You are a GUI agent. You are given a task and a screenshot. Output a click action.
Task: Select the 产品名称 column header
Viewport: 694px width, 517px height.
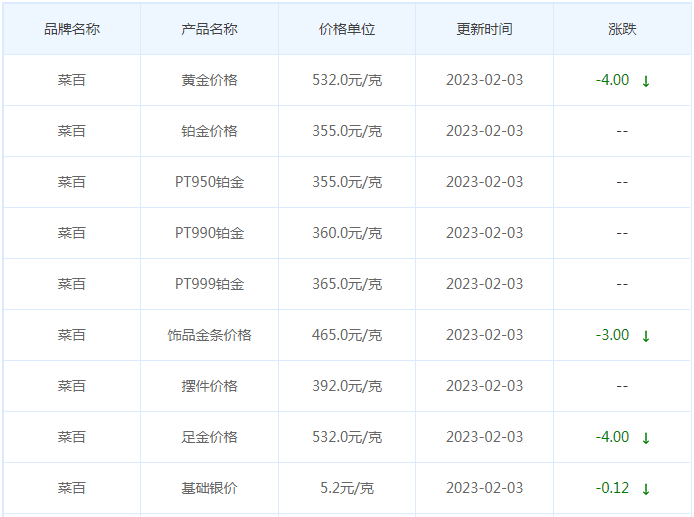(x=209, y=29)
